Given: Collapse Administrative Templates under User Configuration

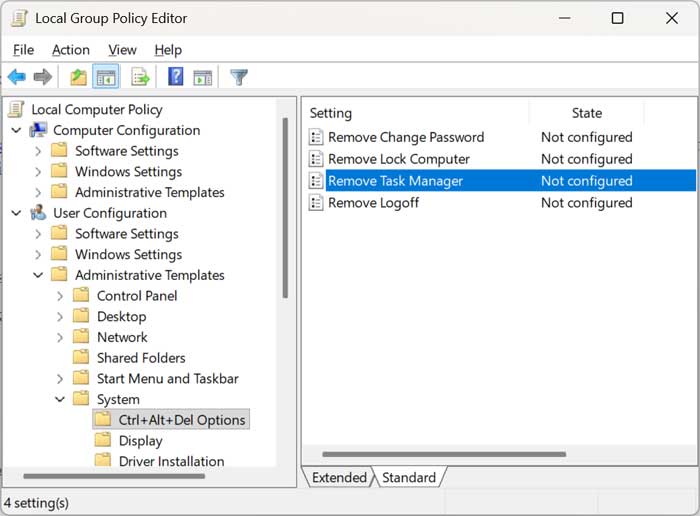Looking at the screenshot, I should [x=38, y=275].
